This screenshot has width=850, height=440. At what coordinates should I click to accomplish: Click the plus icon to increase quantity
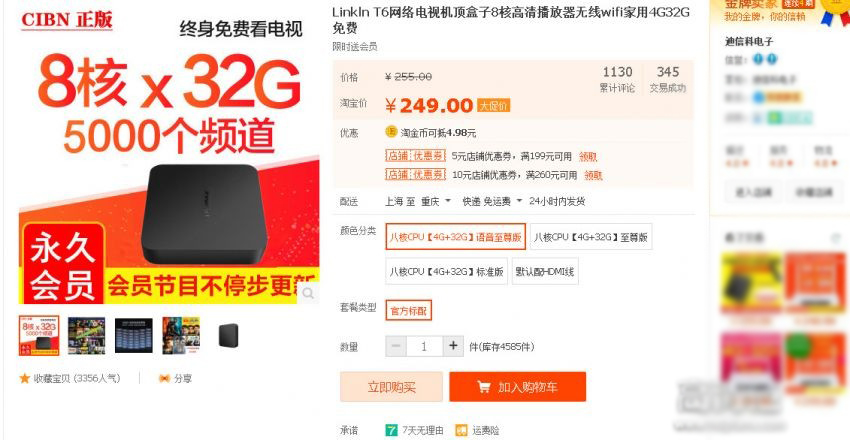(x=453, y=346)
